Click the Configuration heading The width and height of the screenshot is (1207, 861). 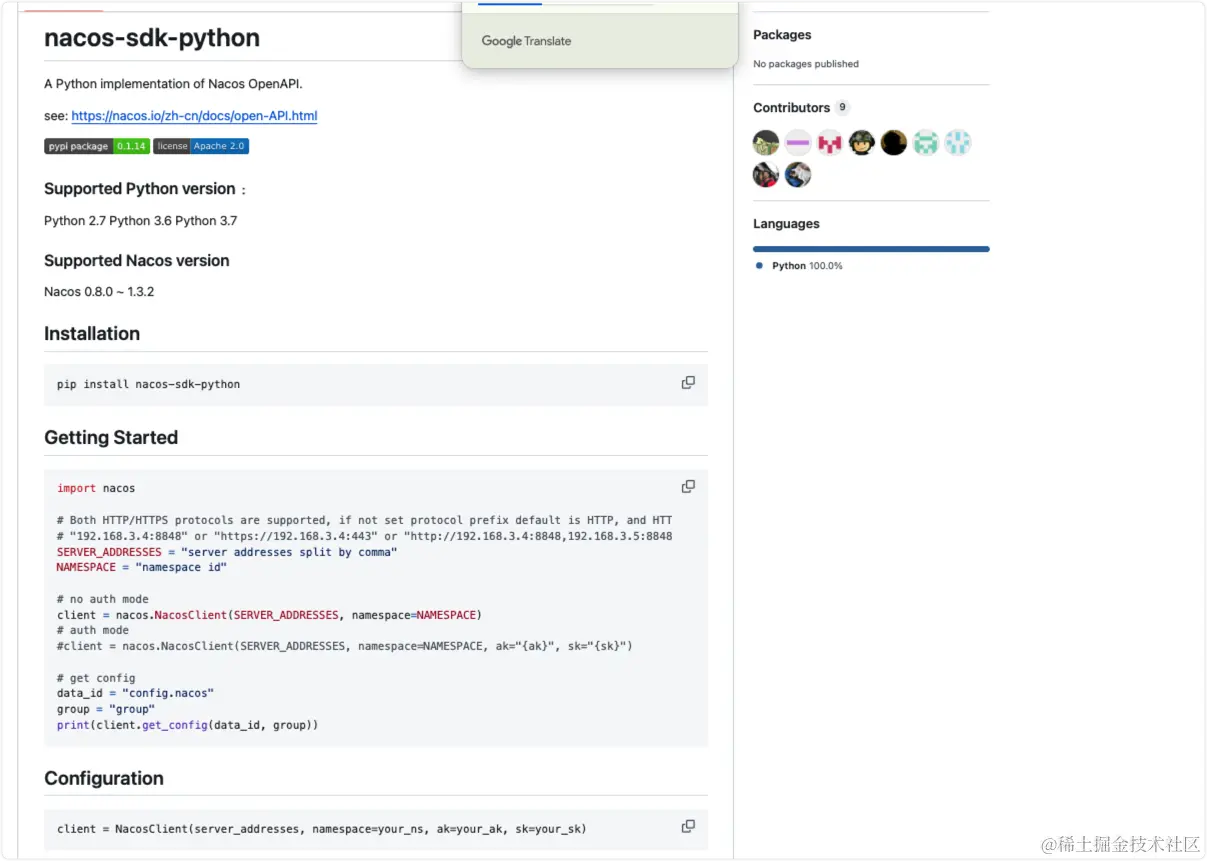(104, 779)
